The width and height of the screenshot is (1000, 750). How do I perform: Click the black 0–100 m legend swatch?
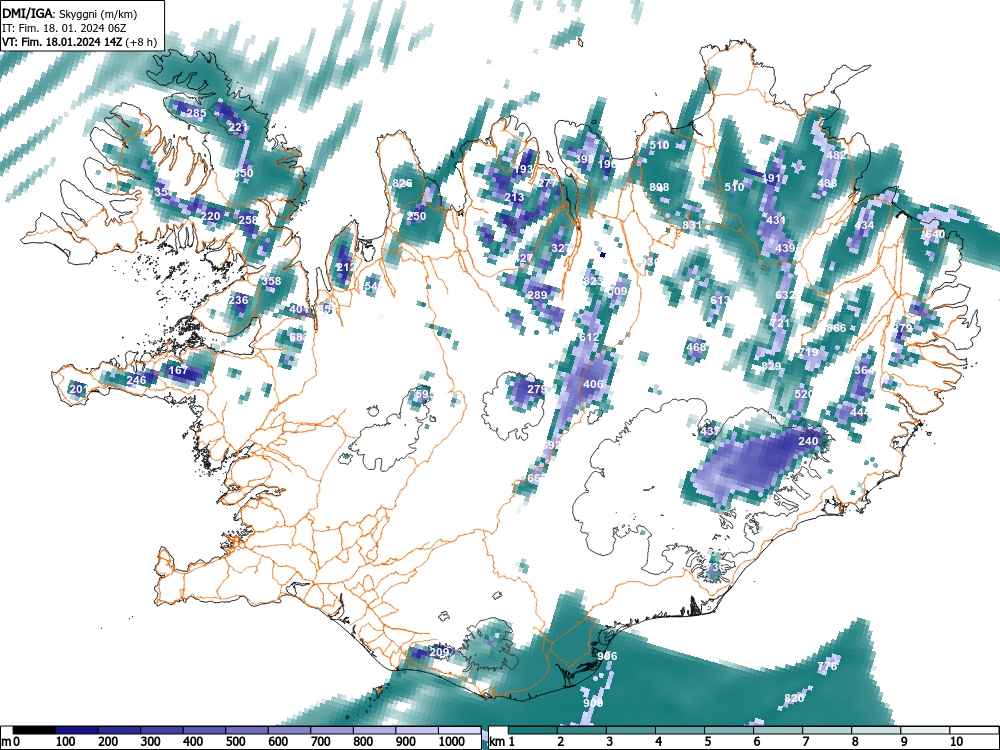point(34,730)
